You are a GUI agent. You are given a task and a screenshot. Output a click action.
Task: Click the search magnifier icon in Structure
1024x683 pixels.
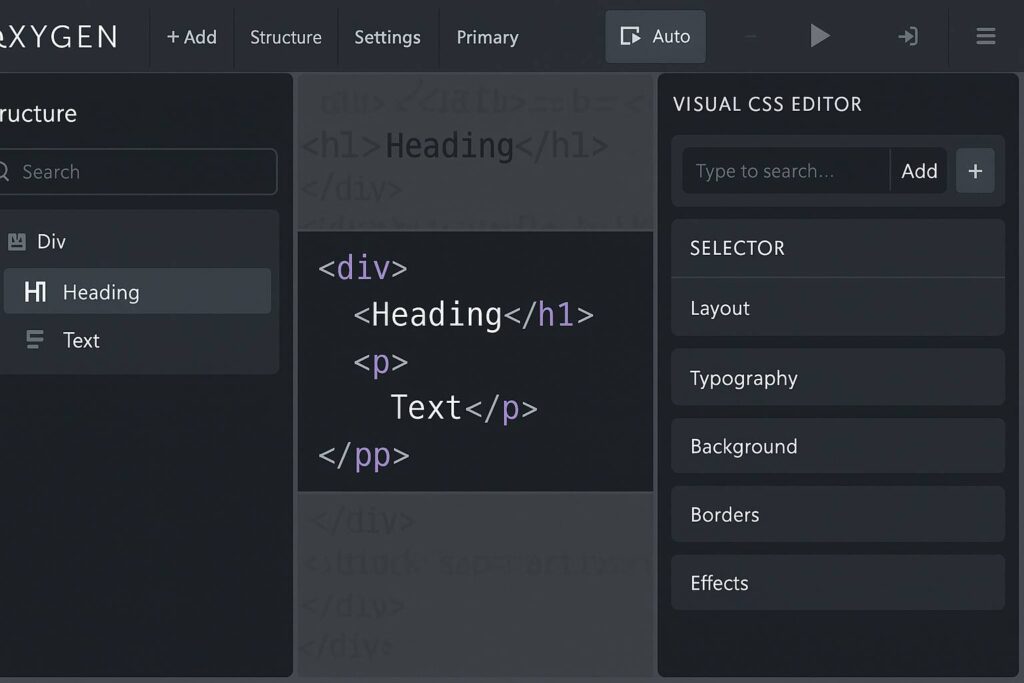click(5, 171)
